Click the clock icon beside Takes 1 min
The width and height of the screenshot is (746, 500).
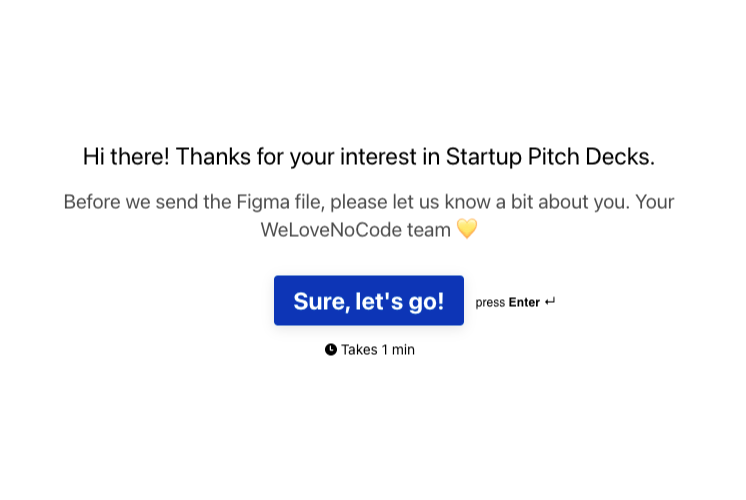click(x=331, y=350)
